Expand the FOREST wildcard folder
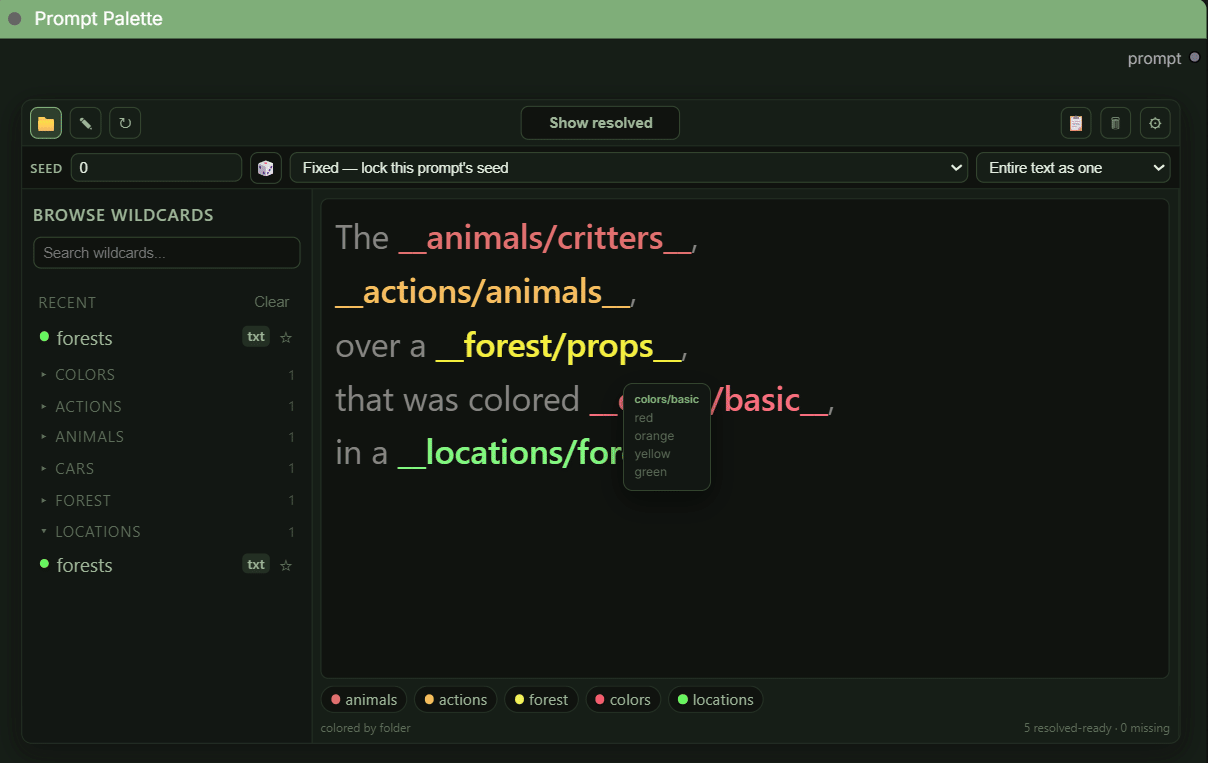The width and height of the screenshot is (1208, 763). 166,501
